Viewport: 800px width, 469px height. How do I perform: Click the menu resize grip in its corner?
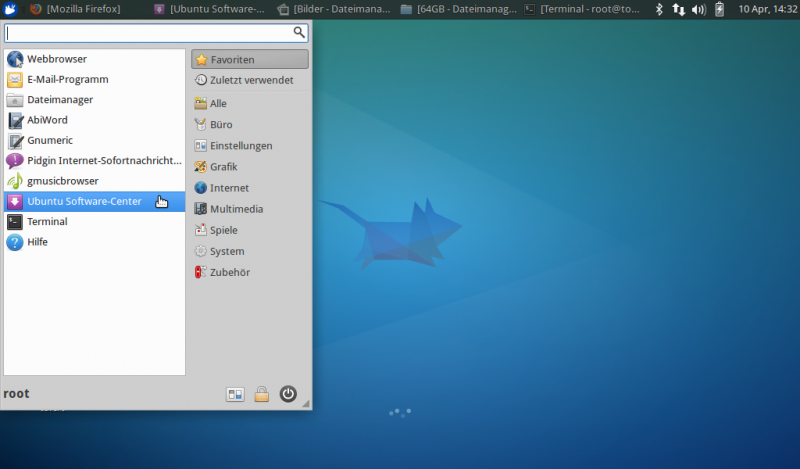306,404
